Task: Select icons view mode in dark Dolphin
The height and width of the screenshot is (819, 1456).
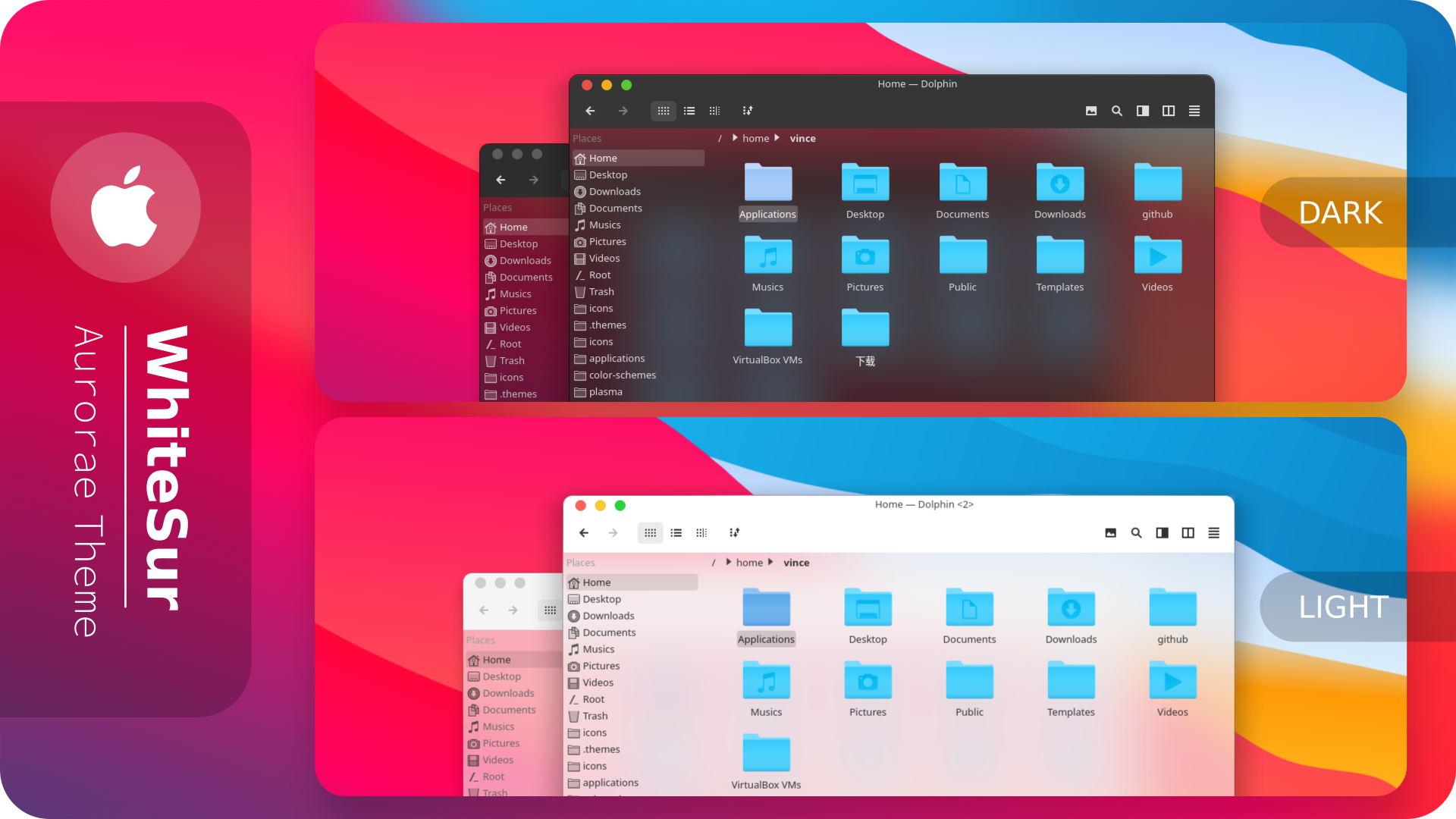Action: click(x=664, y=111)
